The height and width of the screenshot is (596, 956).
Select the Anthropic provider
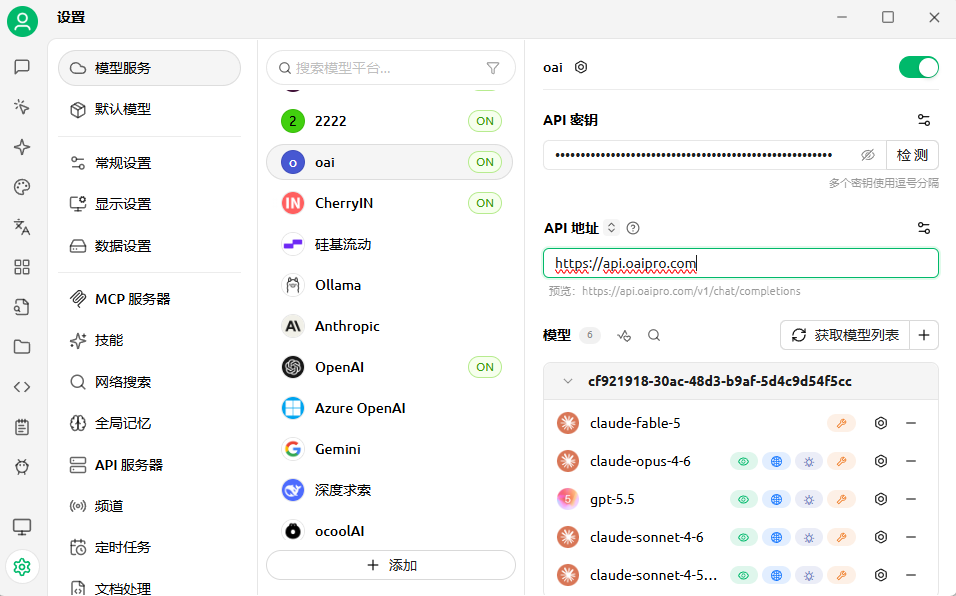tap(390, 326)
